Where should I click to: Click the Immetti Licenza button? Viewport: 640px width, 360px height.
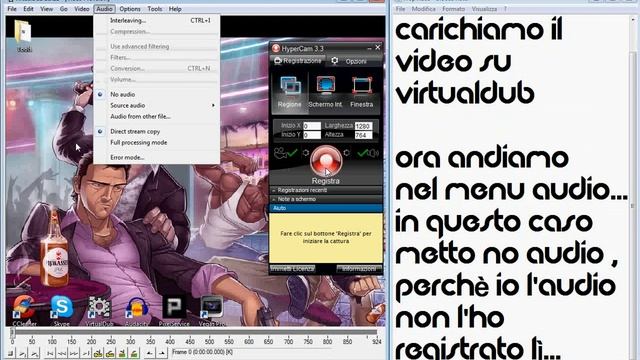(x=292, y=269)
